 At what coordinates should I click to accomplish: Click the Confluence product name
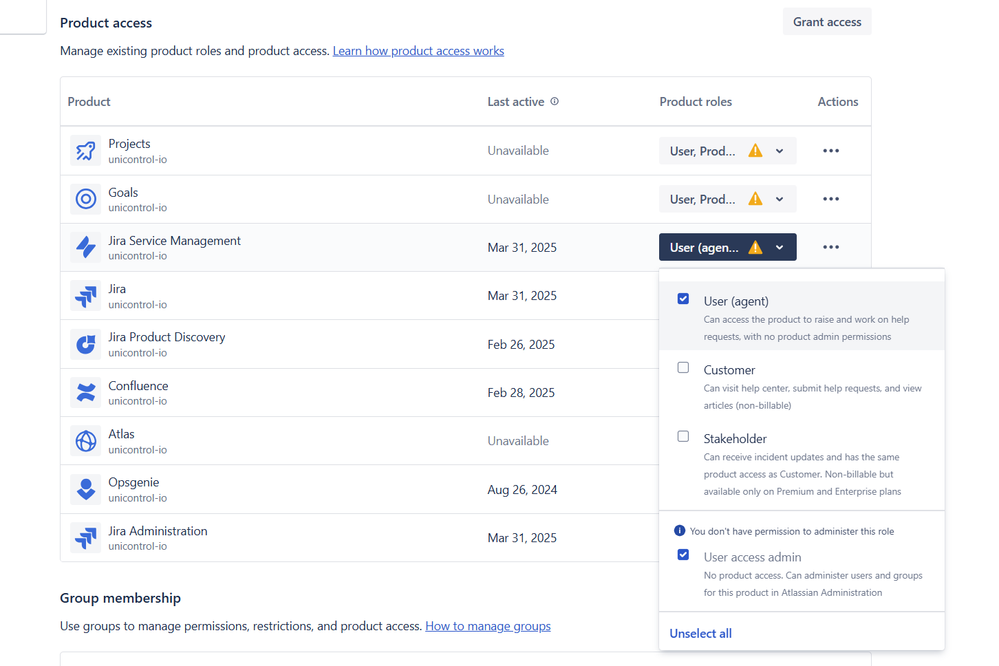(138, 386)
